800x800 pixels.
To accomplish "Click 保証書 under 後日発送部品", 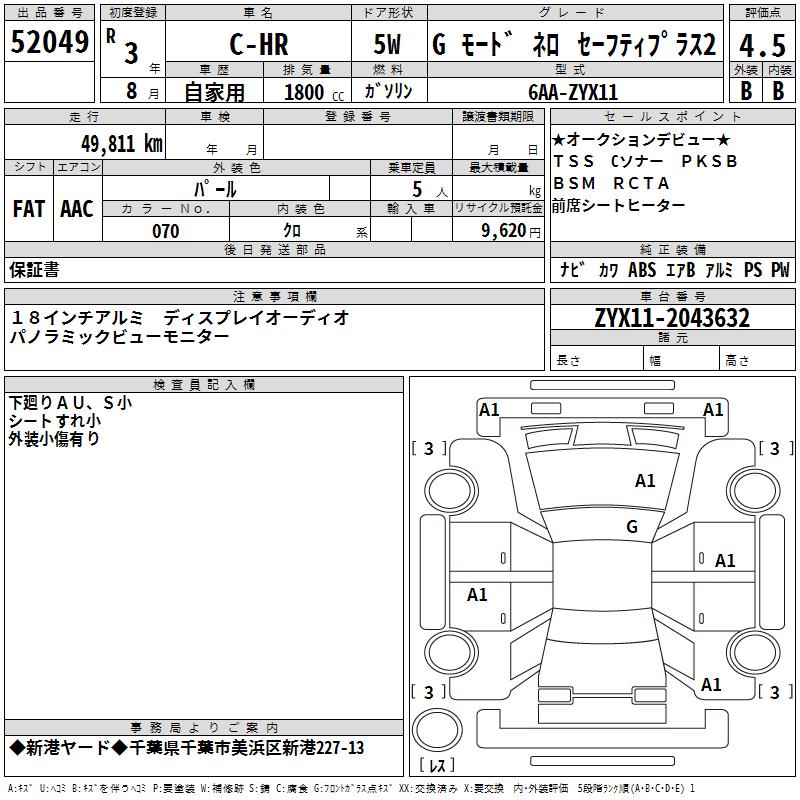I will tap(34, 270).
